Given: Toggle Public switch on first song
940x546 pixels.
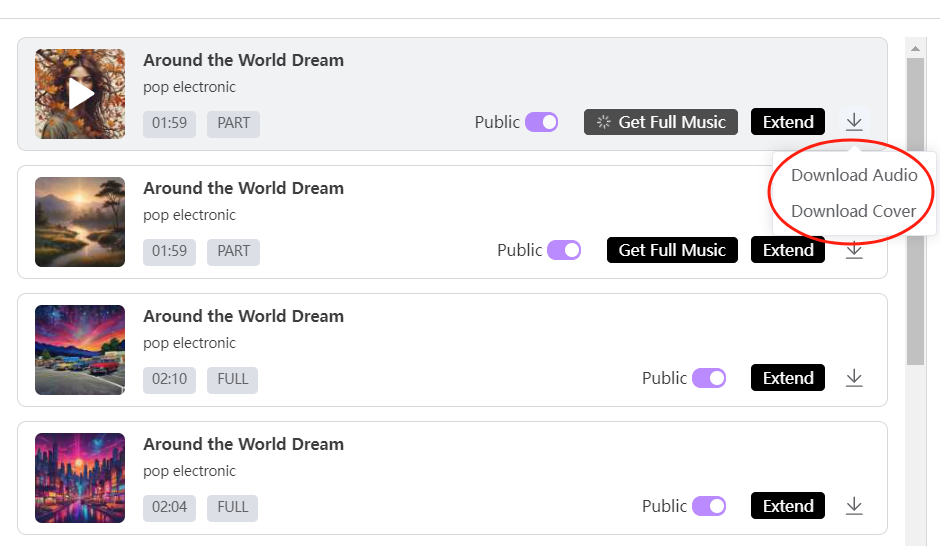Looking at the screenshot, I should (541, 122).
